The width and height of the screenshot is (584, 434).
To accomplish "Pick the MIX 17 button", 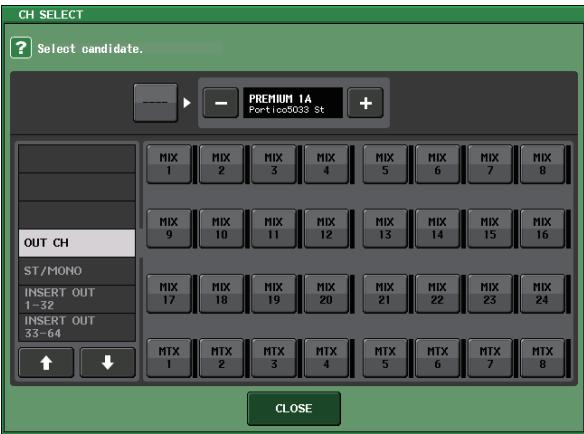I will point(169,294).
